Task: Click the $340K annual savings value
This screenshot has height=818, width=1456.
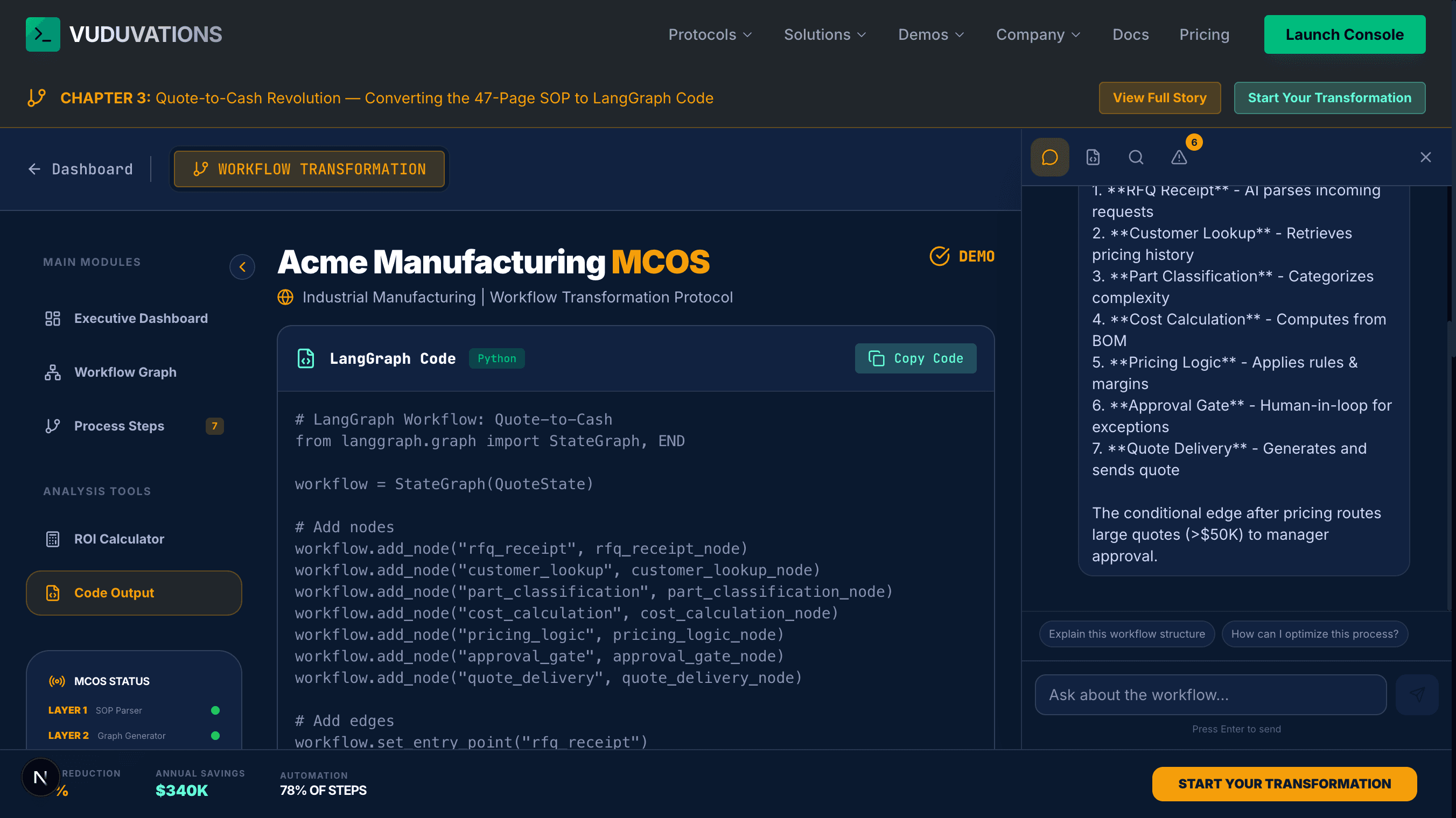Action: [x=182, y=791]
